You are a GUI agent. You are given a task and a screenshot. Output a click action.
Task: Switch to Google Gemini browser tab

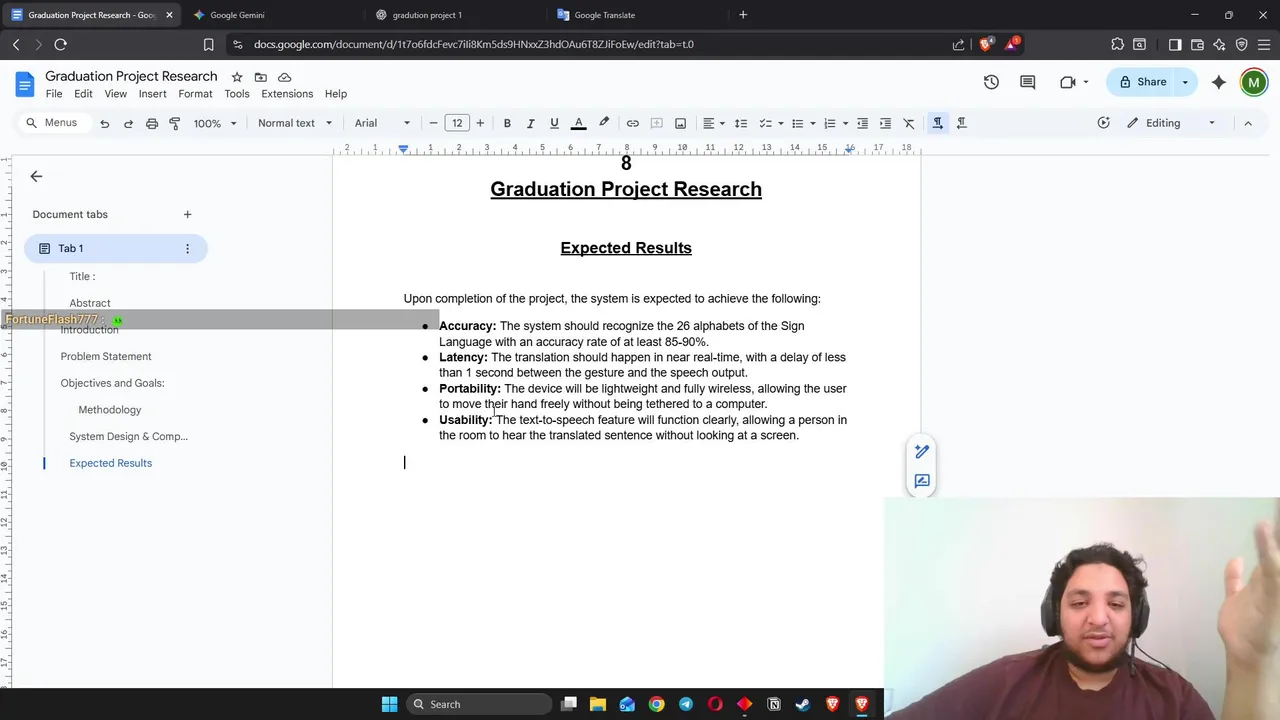tap(270, 15)
